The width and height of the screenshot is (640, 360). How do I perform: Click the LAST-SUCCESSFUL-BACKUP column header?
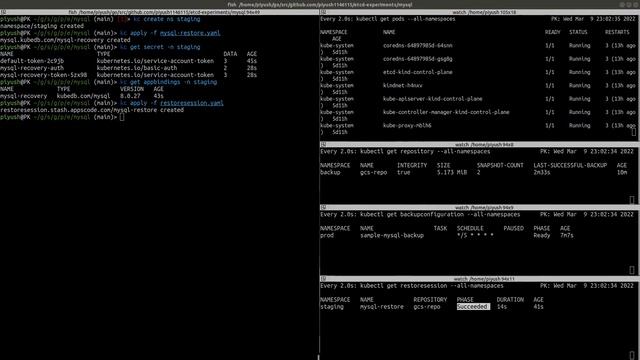[570, 165]
